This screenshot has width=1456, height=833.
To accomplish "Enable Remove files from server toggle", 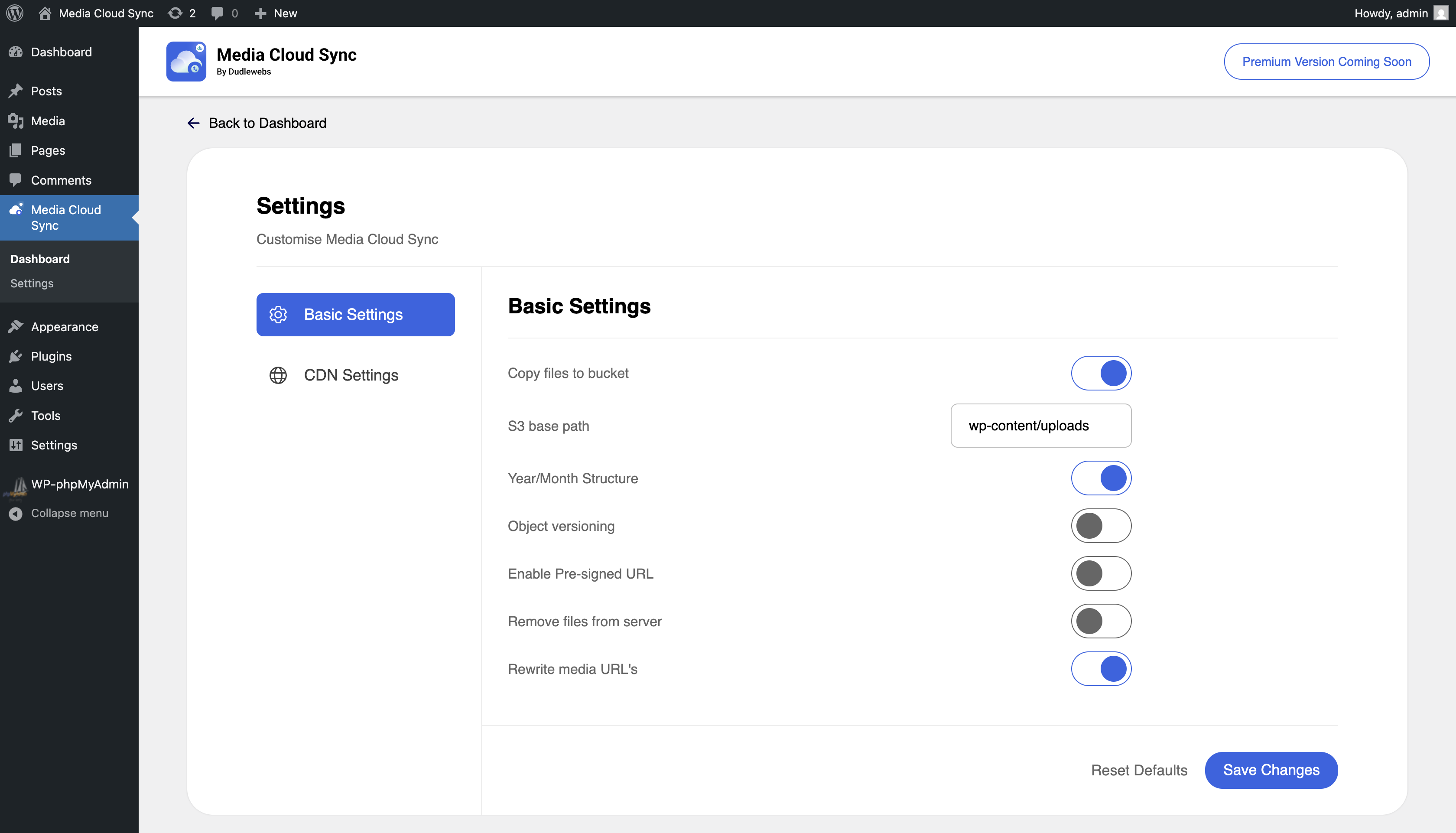I will 1101,621.
